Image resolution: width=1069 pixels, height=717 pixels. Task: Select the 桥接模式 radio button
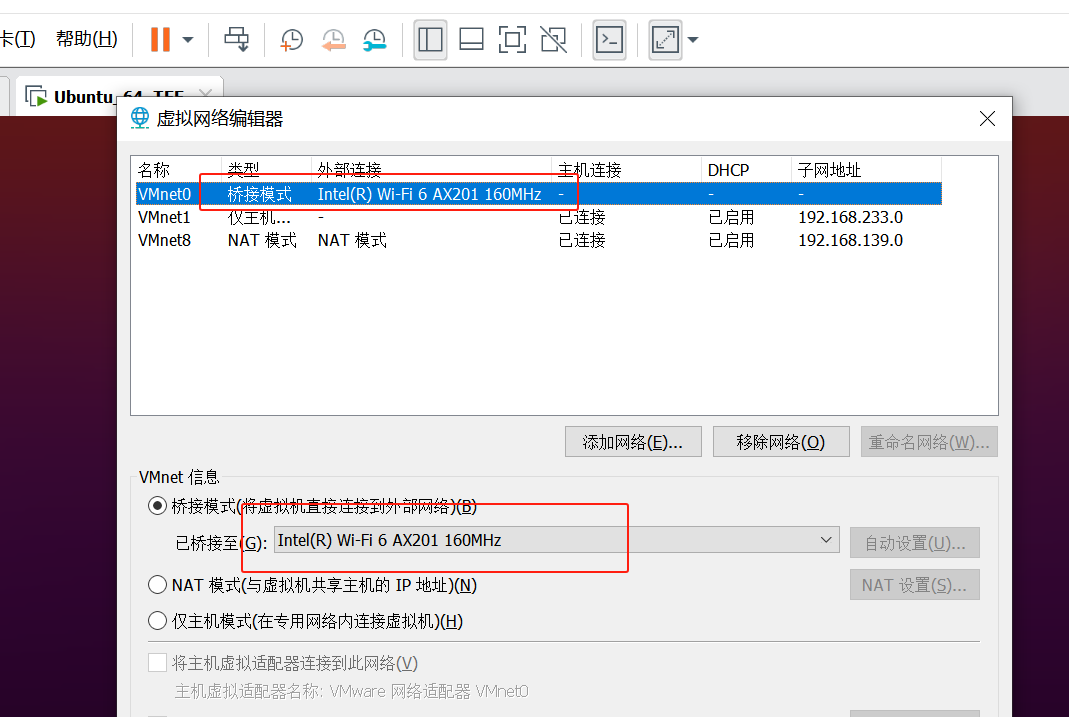tap(157, 506)
